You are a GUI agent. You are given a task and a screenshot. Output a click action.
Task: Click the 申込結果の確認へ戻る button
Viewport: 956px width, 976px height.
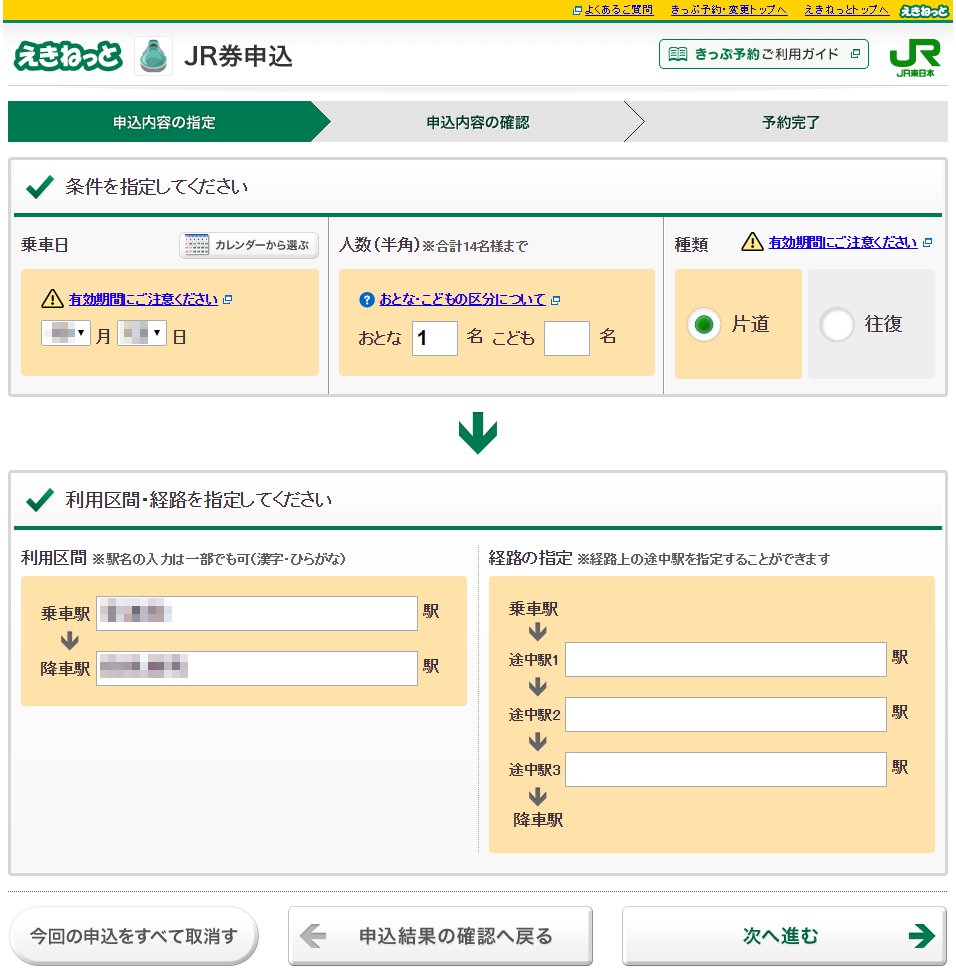pos(440,936)
